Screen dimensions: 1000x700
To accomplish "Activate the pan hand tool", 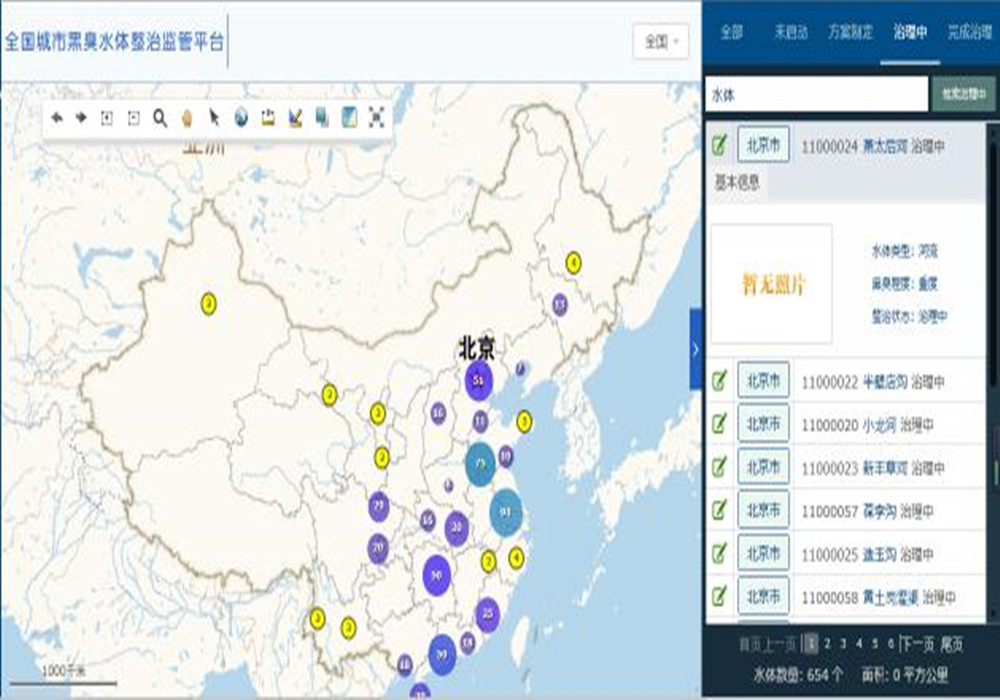I will [187, 118].
